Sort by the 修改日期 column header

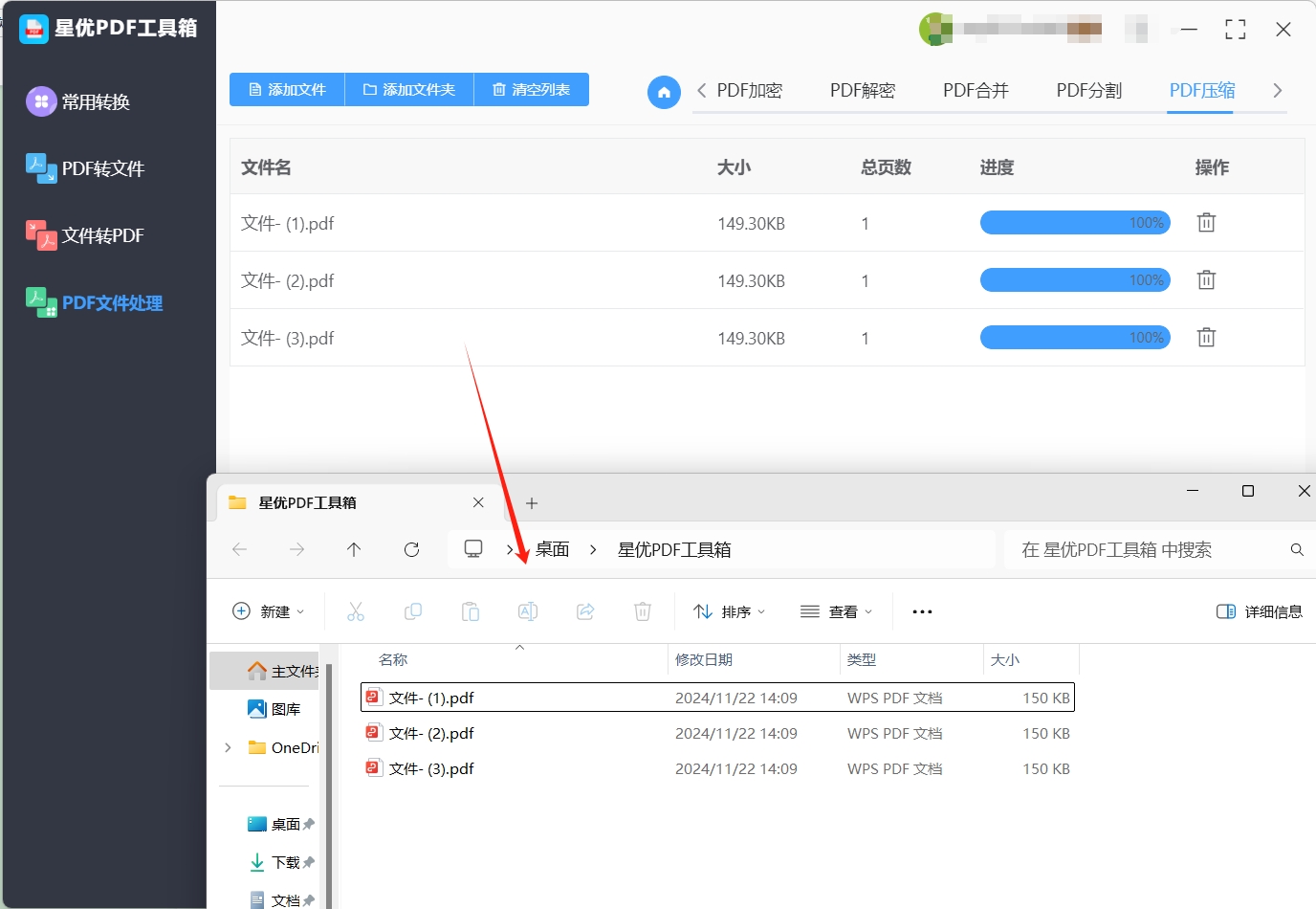[704, 659]
